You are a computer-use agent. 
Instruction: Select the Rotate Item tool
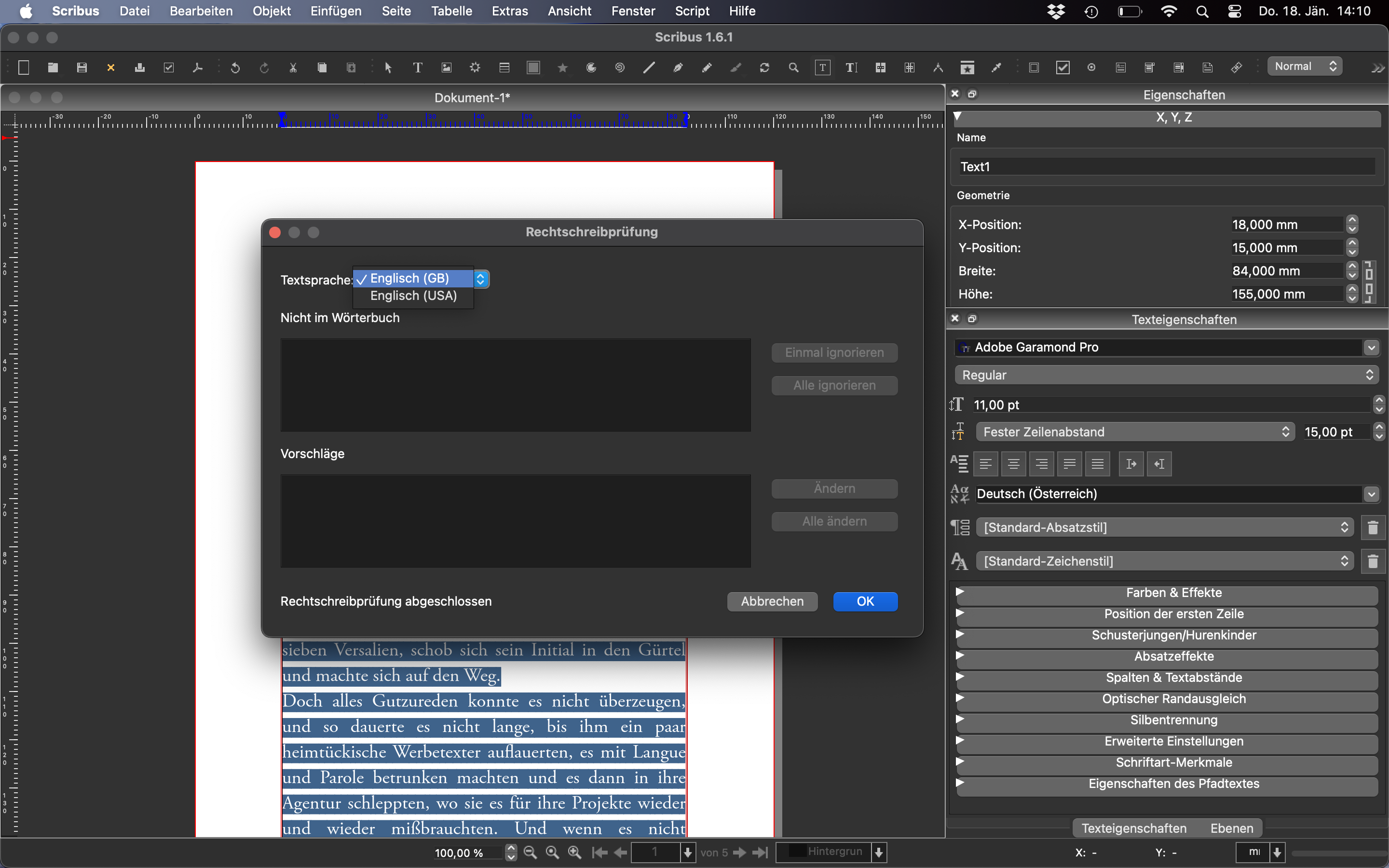click(x=764, y=68)
